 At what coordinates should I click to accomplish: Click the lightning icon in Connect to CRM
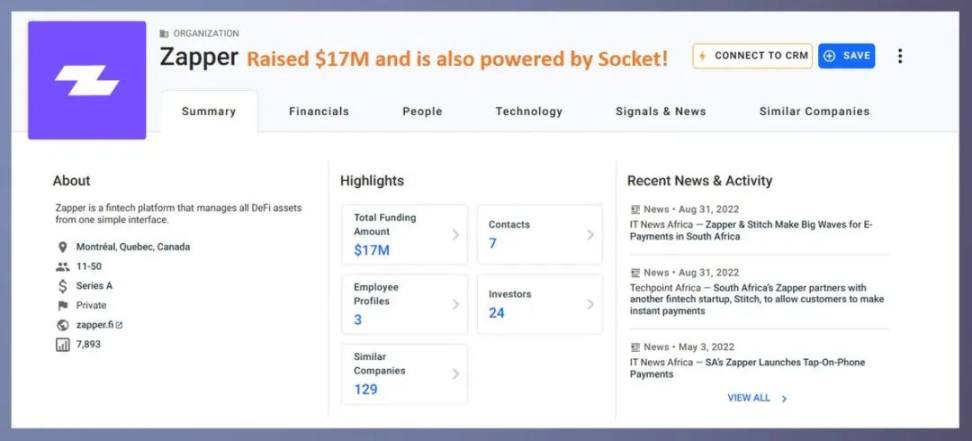[702, 56]
